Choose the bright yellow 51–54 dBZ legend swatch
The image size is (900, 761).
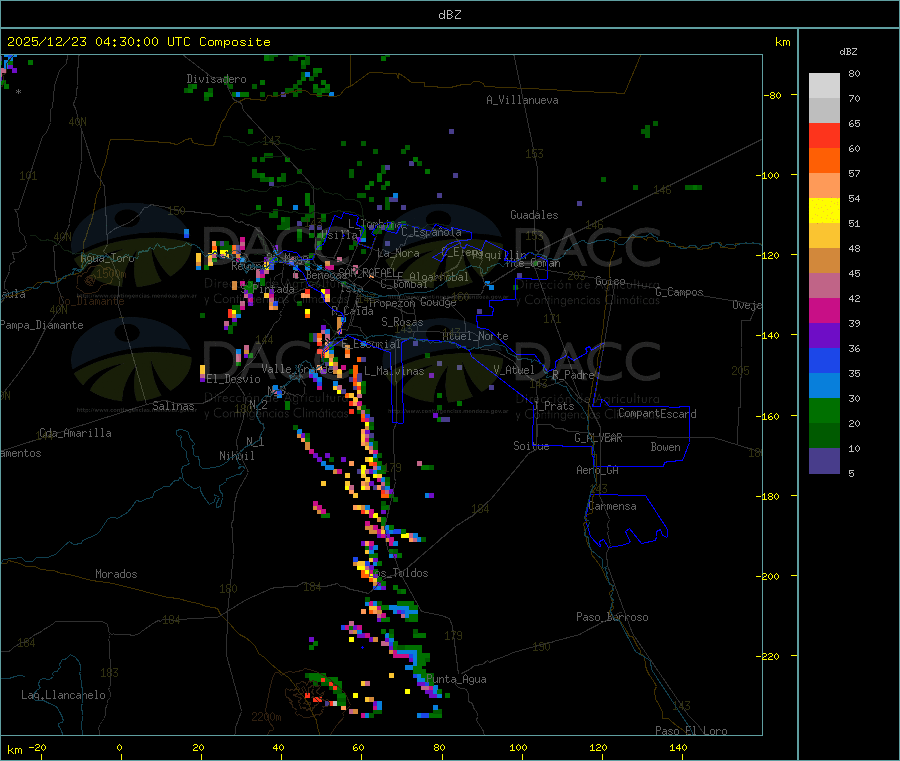(824, 211)
